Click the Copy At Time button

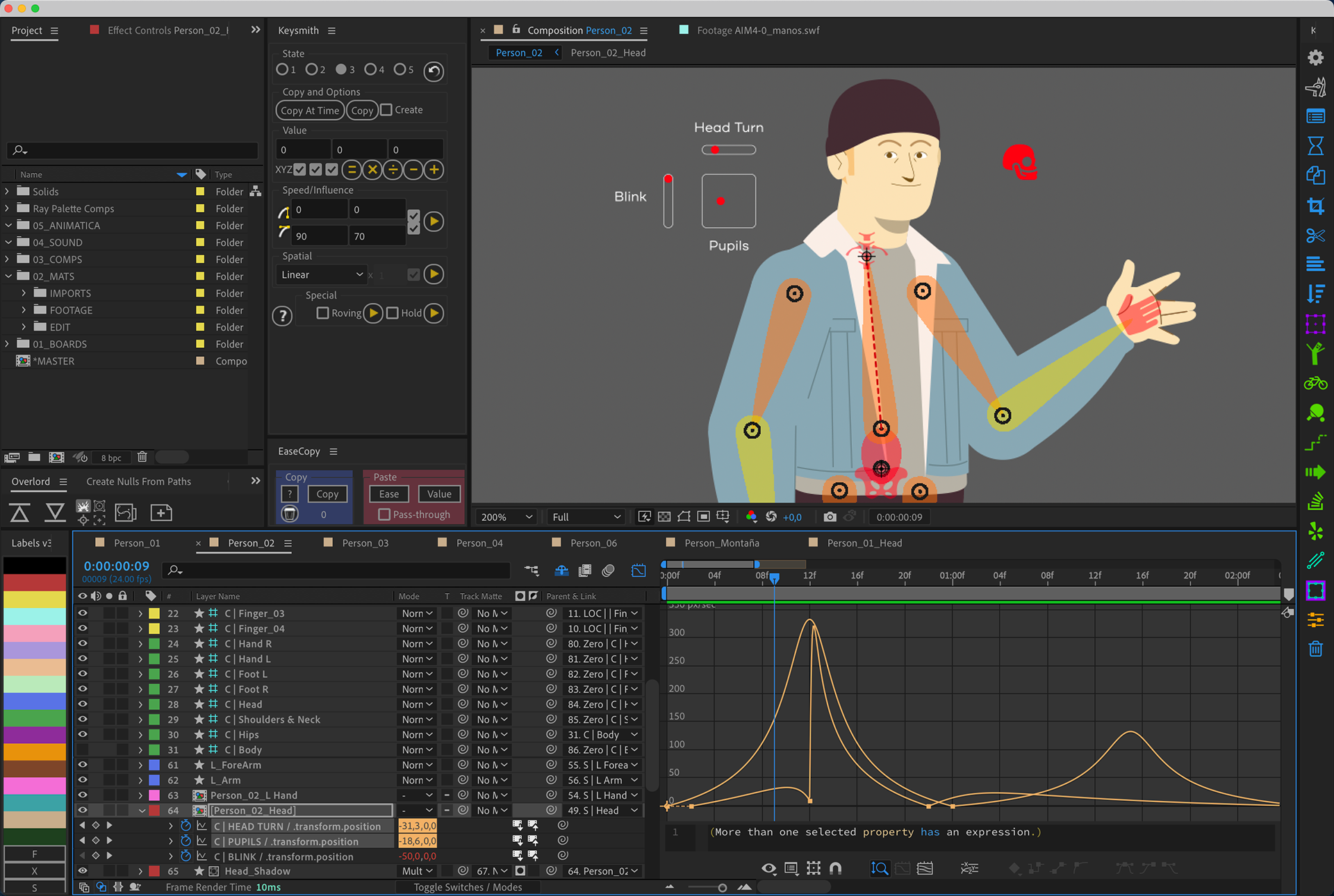click(310, 110)
